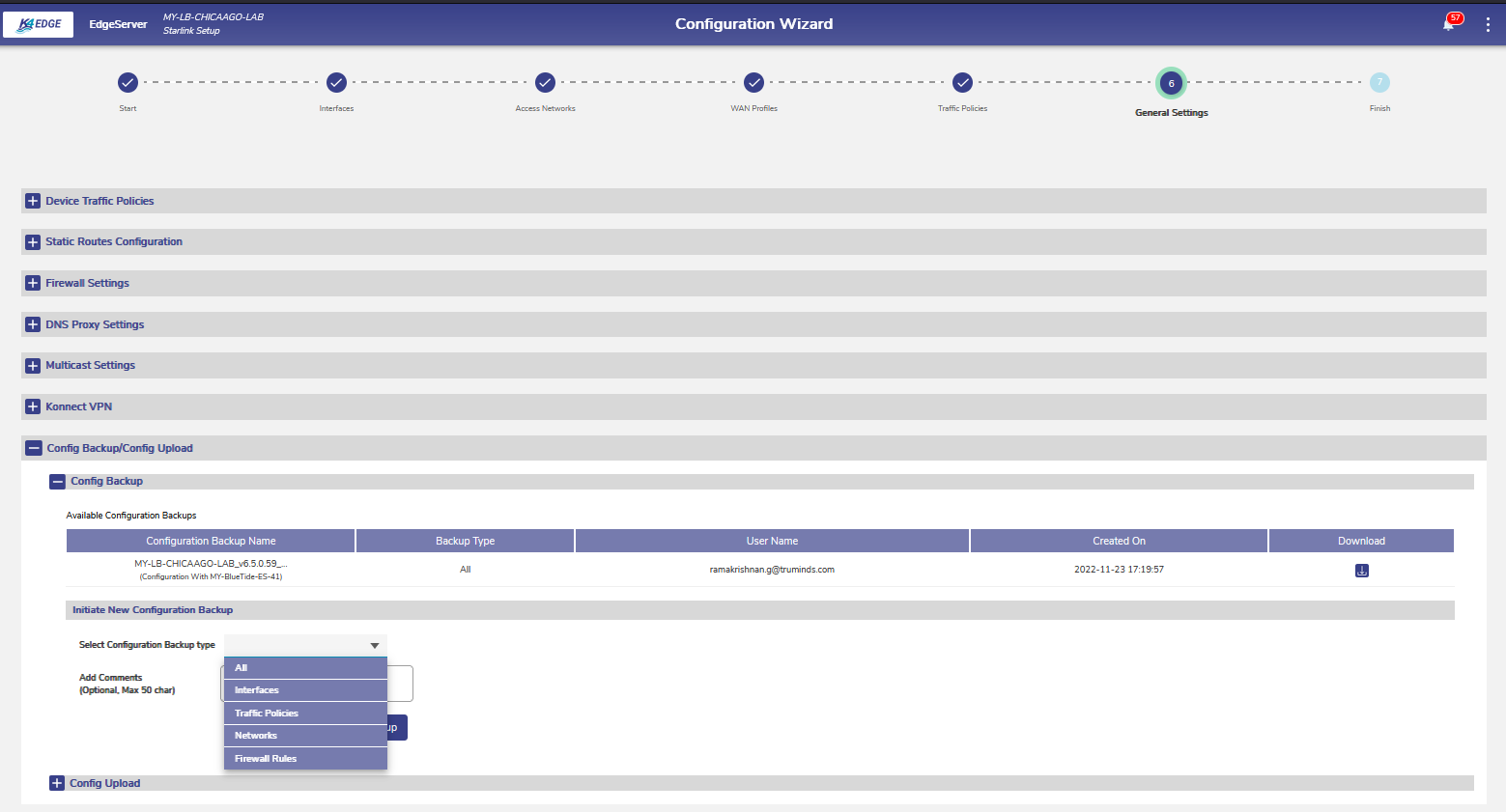
Task: Click the Edge logo in header
Action: 39,24
